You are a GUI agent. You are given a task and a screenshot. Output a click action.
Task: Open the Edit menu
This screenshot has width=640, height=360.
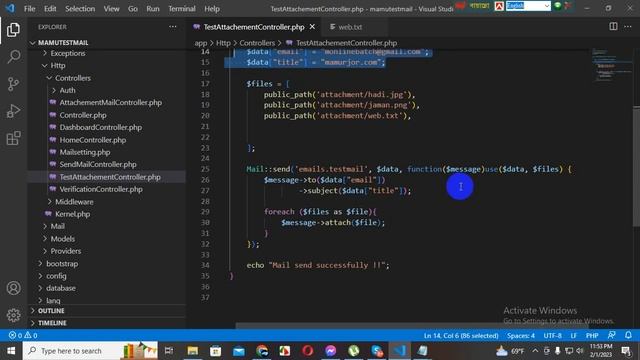[50, 9]
